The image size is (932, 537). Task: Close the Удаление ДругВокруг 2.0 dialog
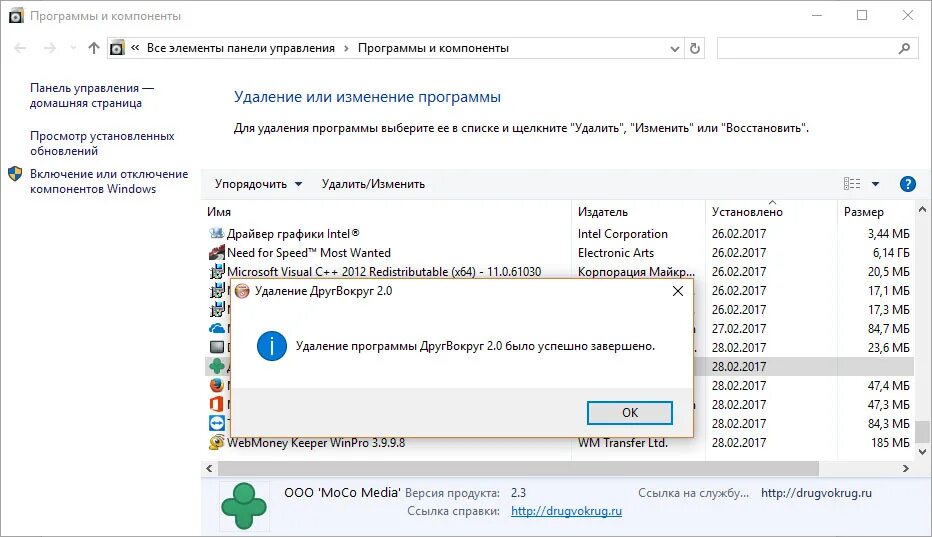click(678, 291)
